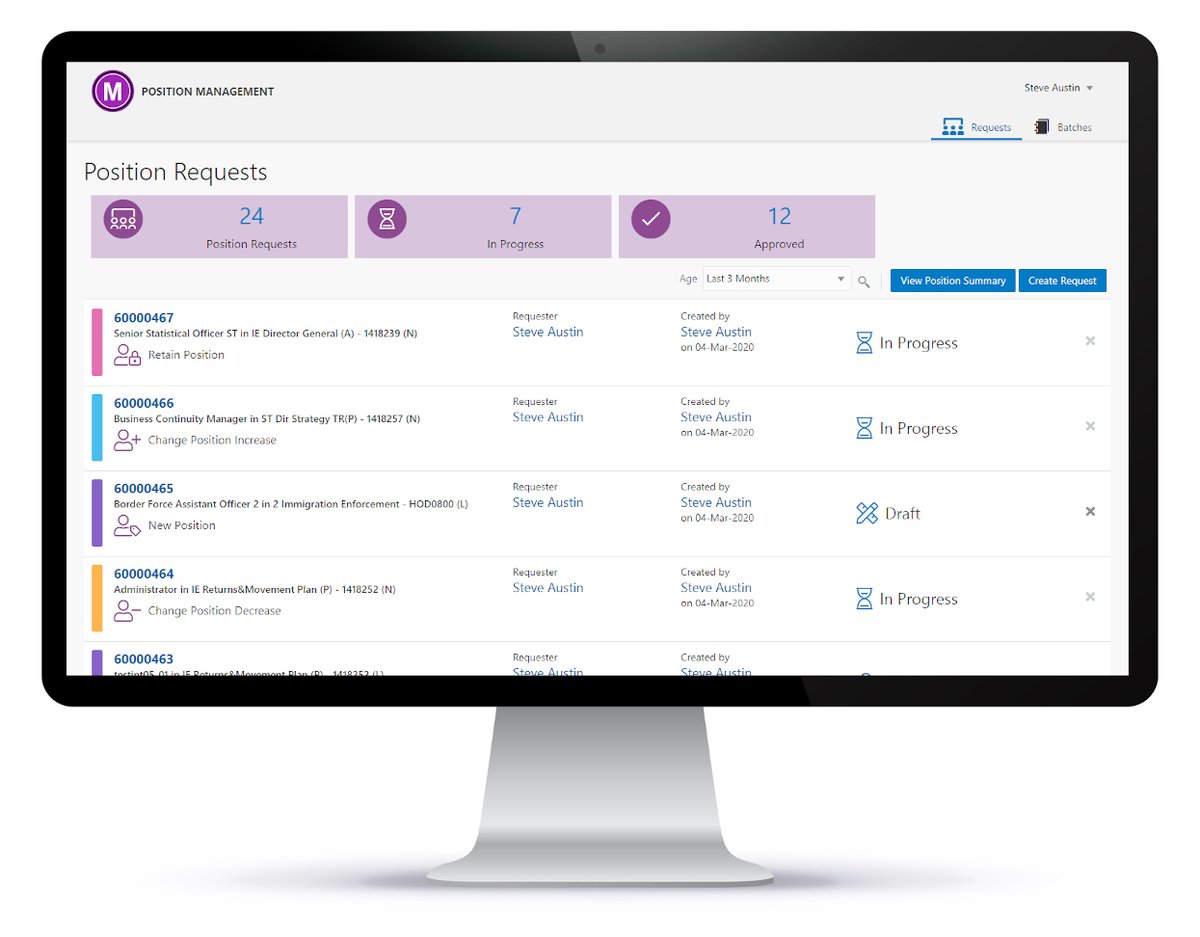
Task: Open request 60000464
Action: click(x=144, y=574)
